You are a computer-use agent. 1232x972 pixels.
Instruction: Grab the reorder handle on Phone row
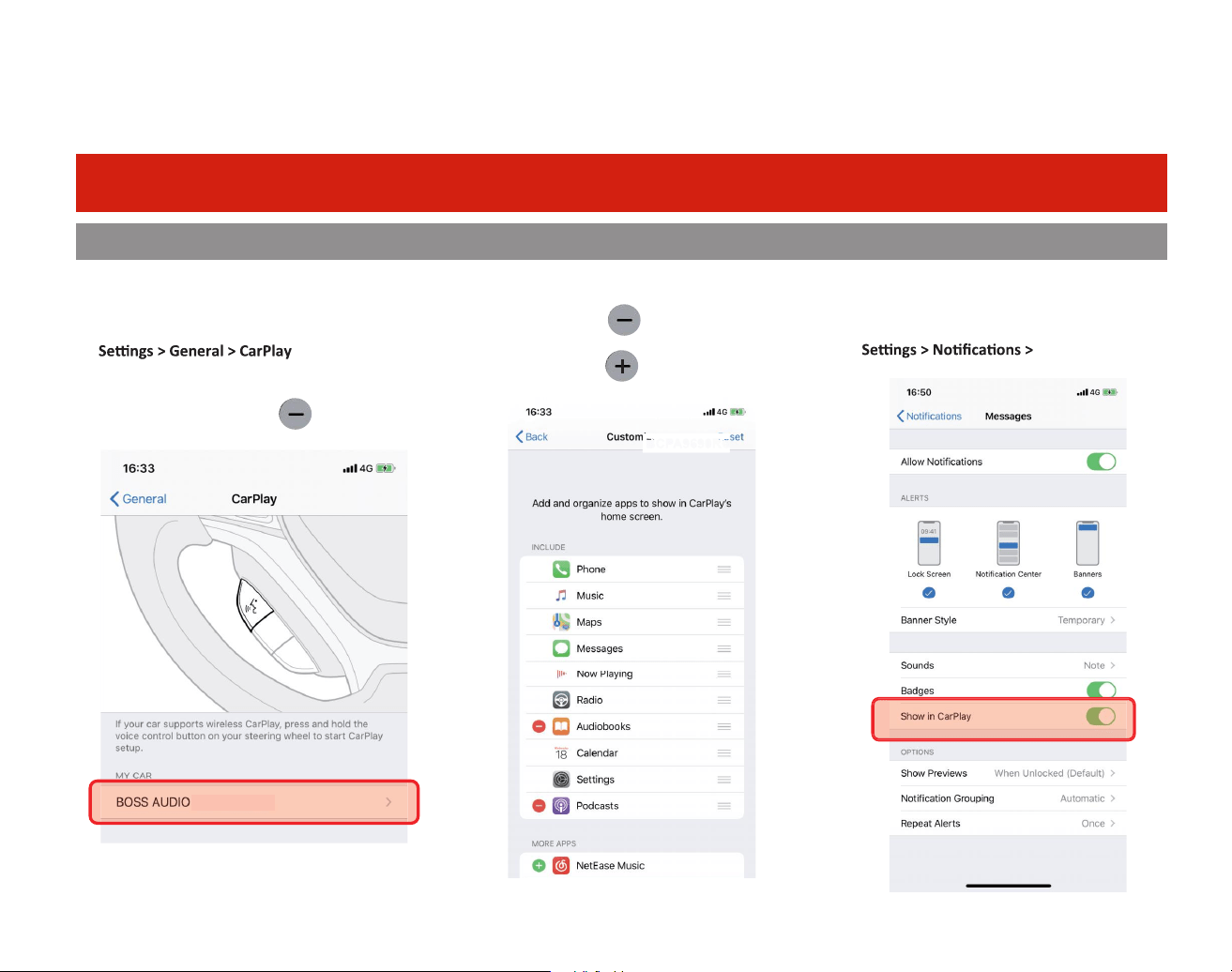coord(723,570)
